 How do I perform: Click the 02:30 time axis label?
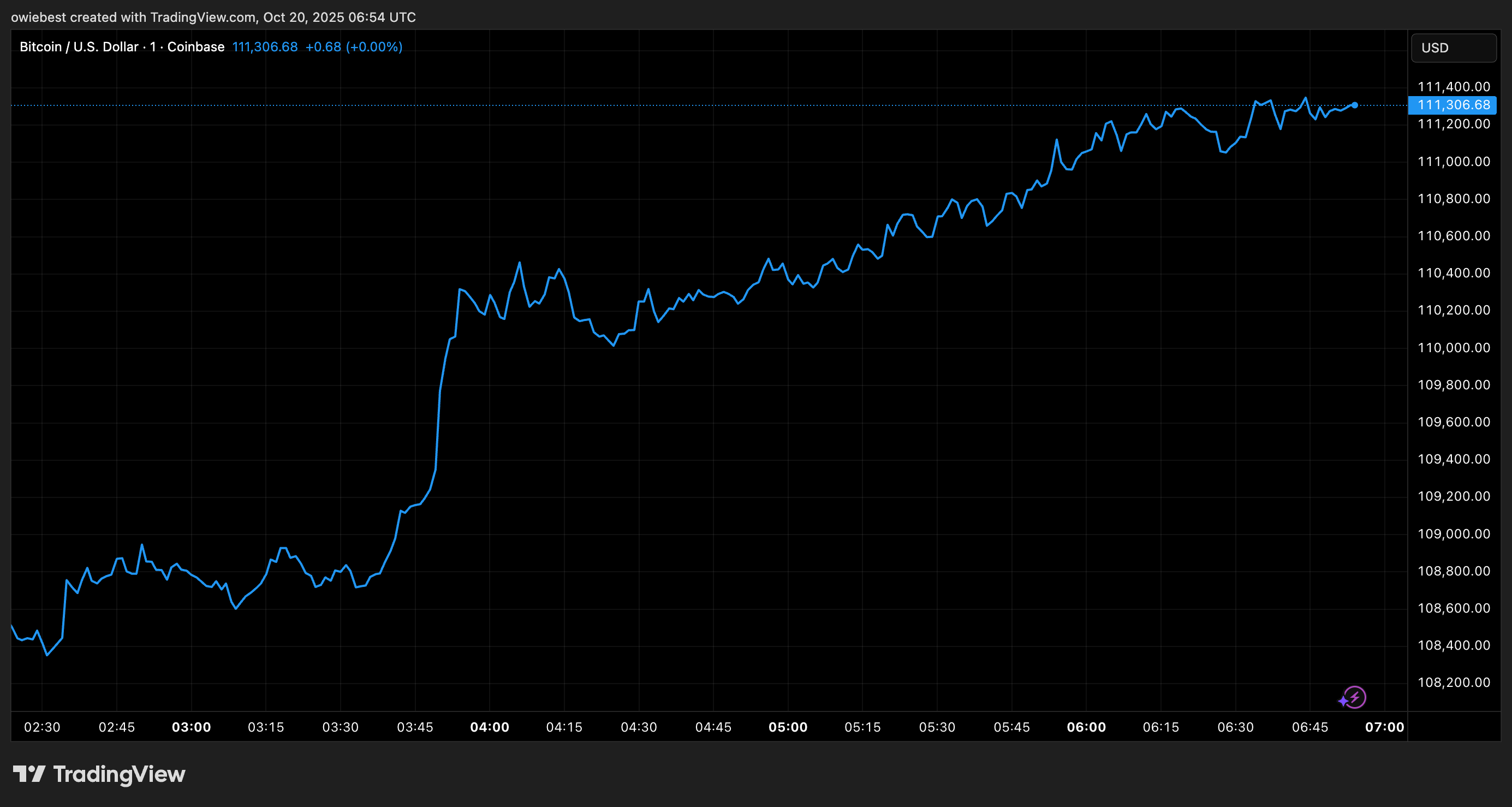42,727
